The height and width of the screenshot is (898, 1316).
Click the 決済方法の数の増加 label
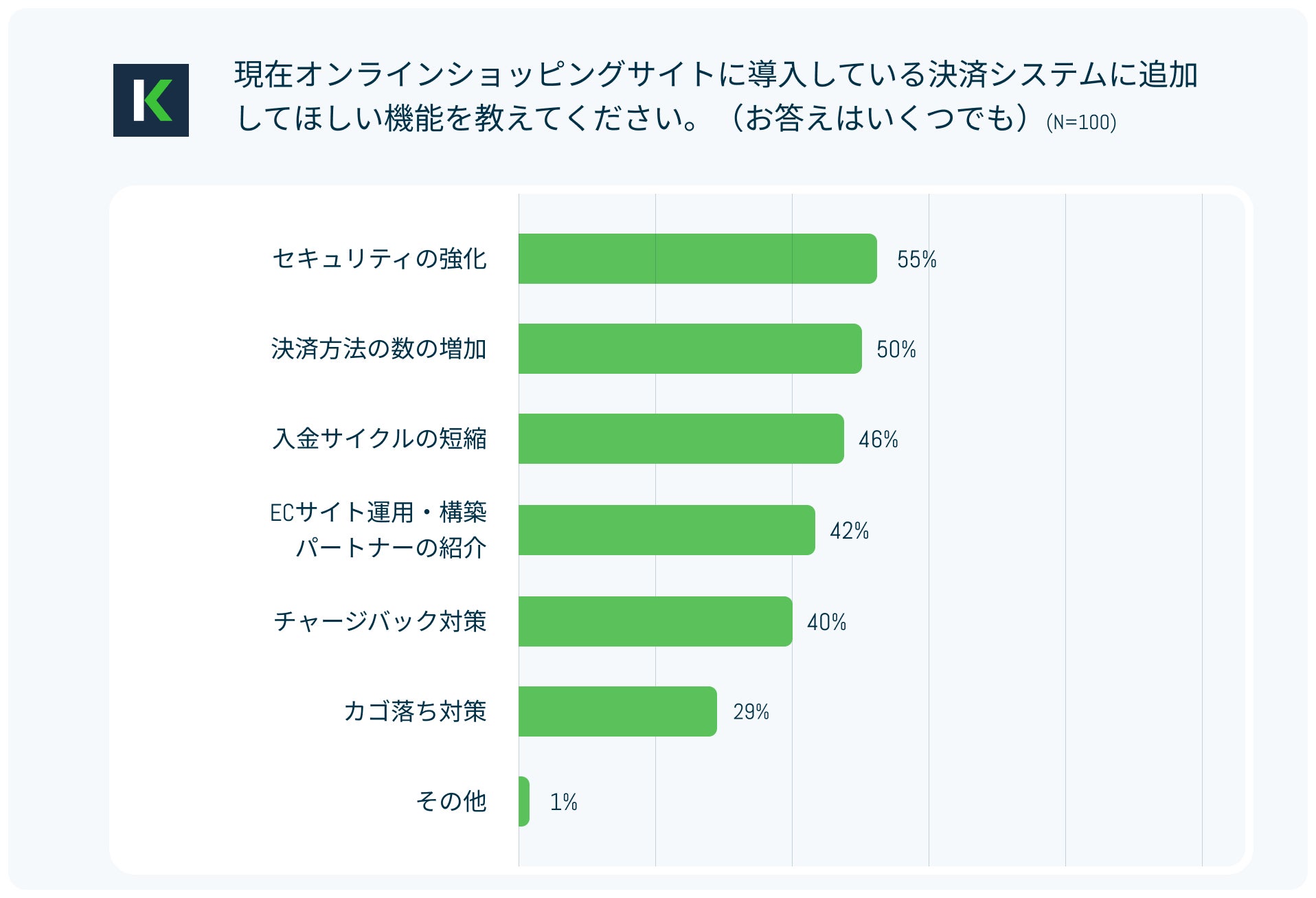click(x=378, y=349)
